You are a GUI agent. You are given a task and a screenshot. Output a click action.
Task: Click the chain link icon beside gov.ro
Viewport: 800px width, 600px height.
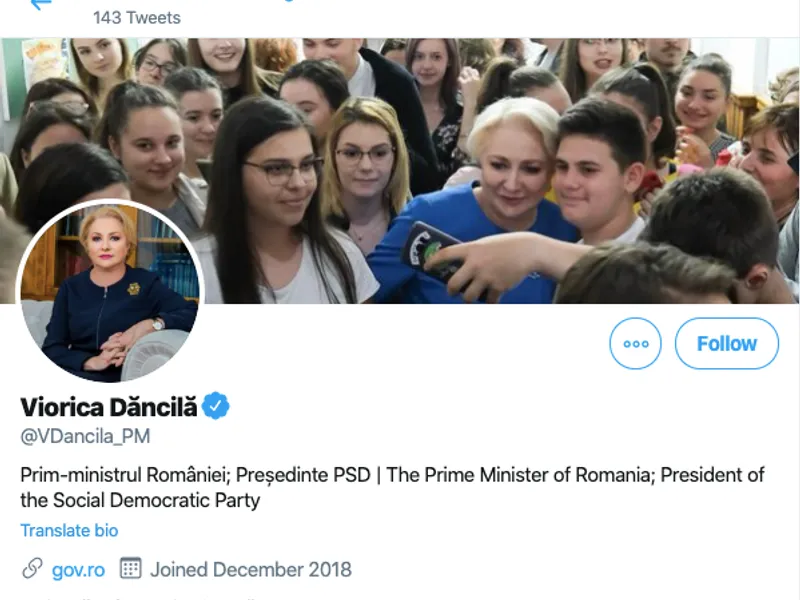tap(33, 569)
